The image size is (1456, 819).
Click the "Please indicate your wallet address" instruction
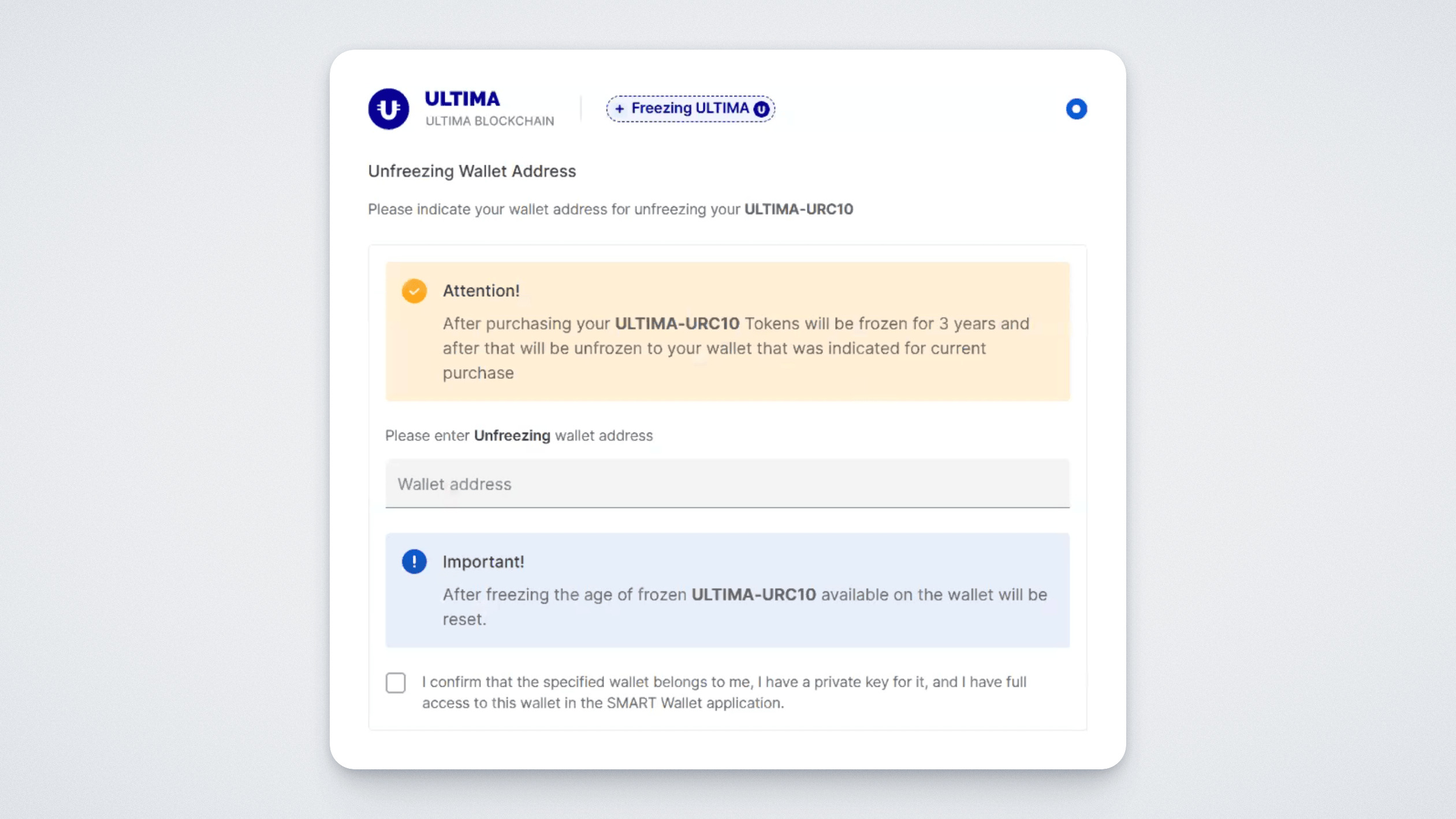click(553, 209)
